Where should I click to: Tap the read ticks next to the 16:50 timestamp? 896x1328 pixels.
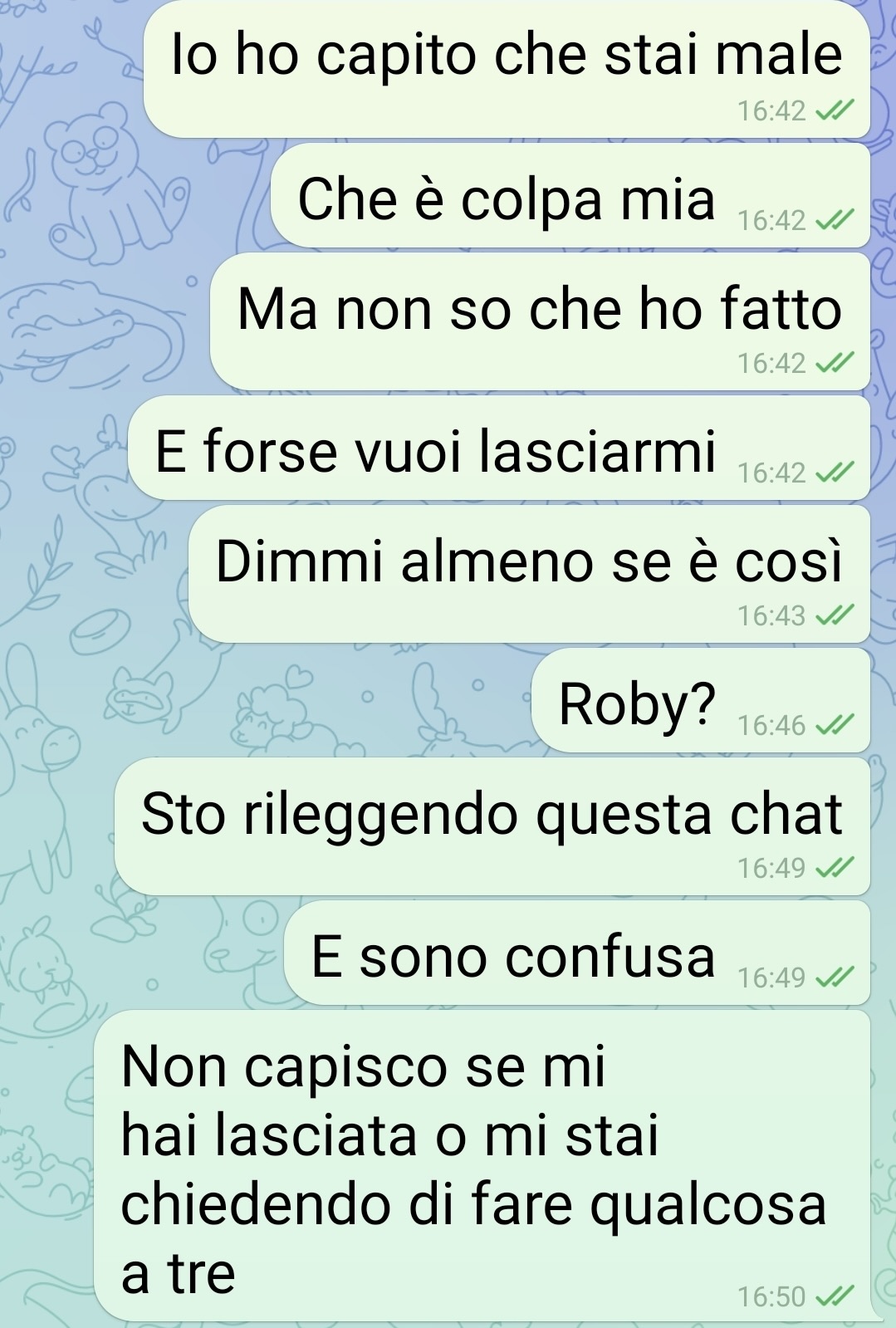tap(834, 1297)
